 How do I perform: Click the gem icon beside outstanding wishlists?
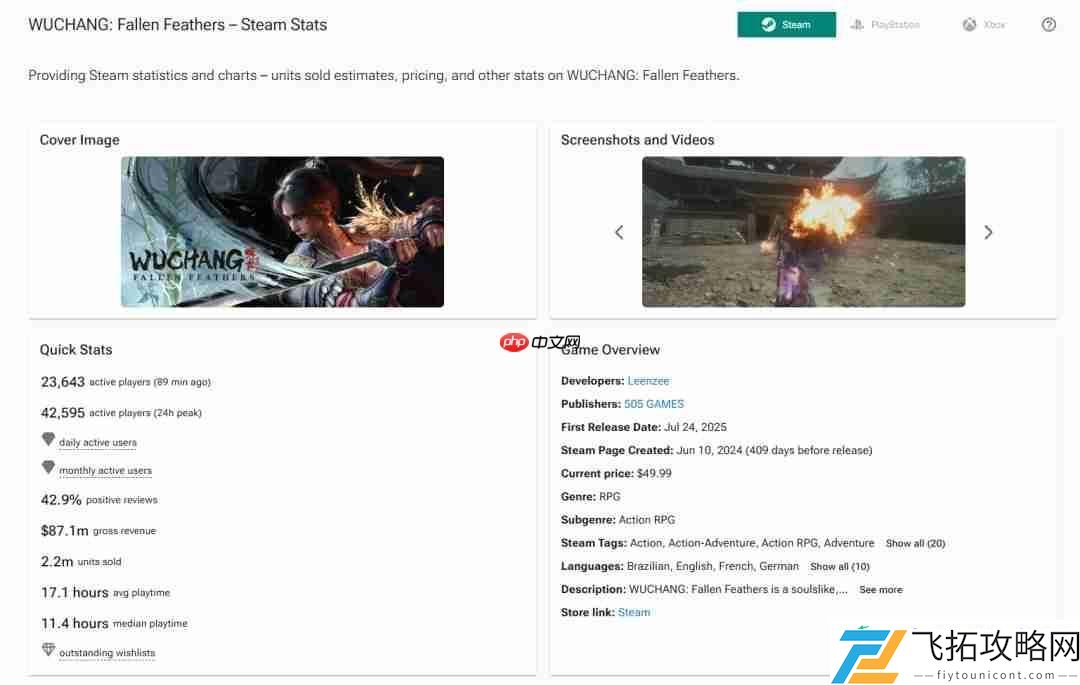coord(48,649)
